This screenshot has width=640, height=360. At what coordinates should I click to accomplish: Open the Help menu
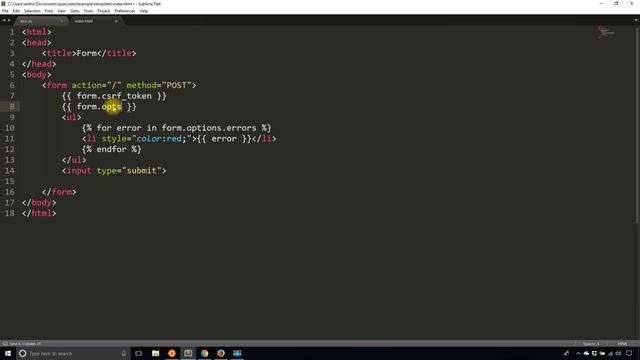click(144, 11)
